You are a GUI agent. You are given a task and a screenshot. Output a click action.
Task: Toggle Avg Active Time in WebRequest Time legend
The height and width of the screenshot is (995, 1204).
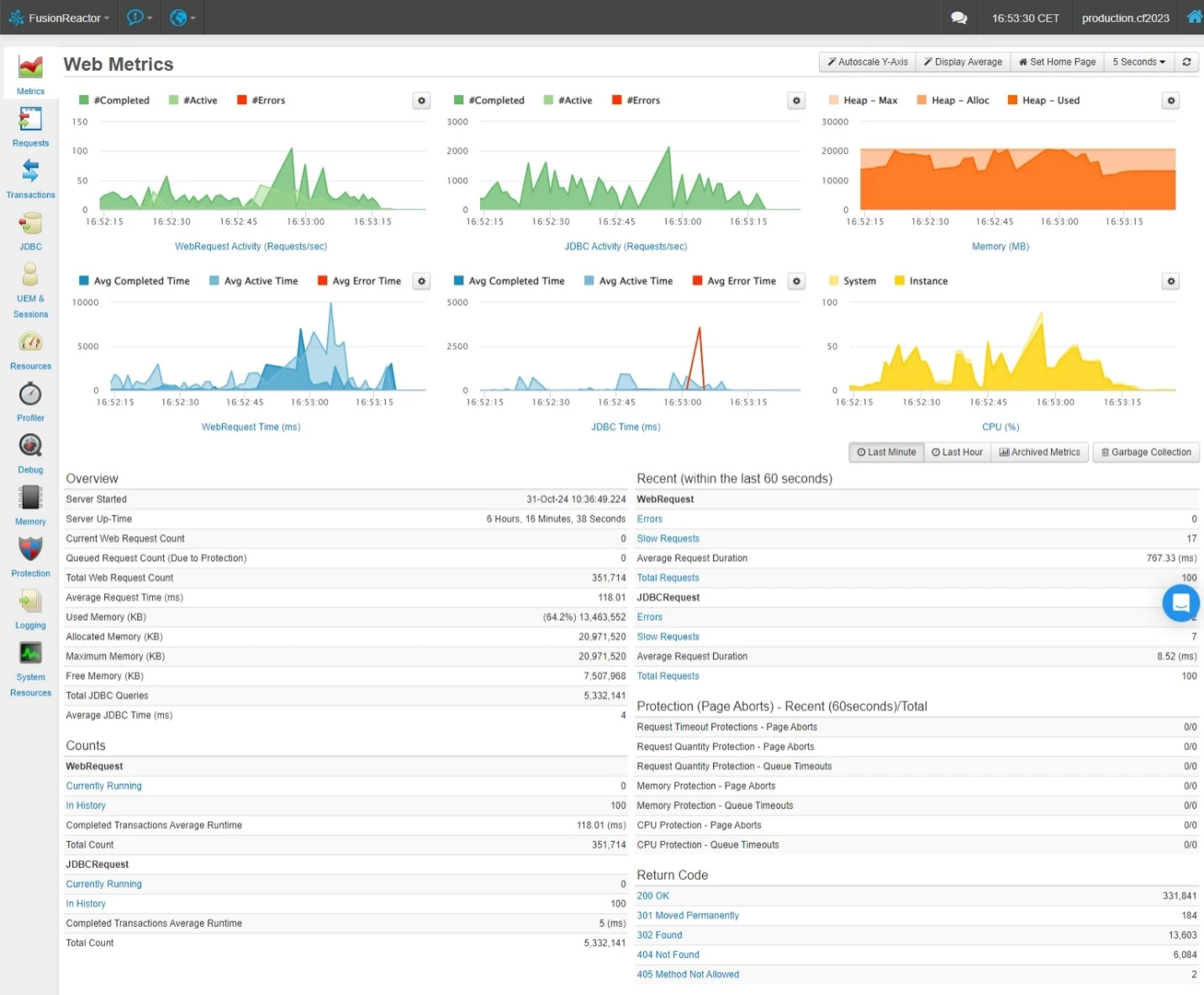[254, 281]
